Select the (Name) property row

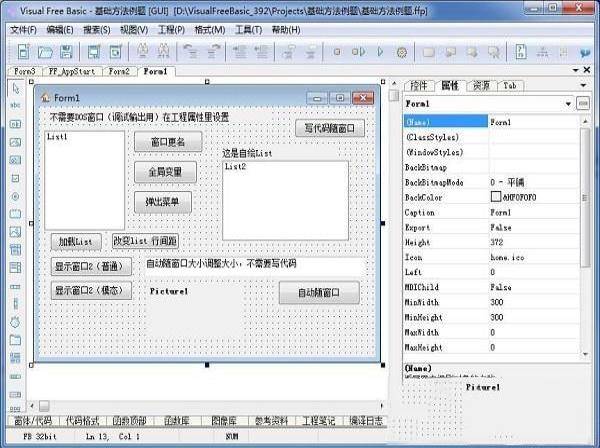[x=491, y=122]
